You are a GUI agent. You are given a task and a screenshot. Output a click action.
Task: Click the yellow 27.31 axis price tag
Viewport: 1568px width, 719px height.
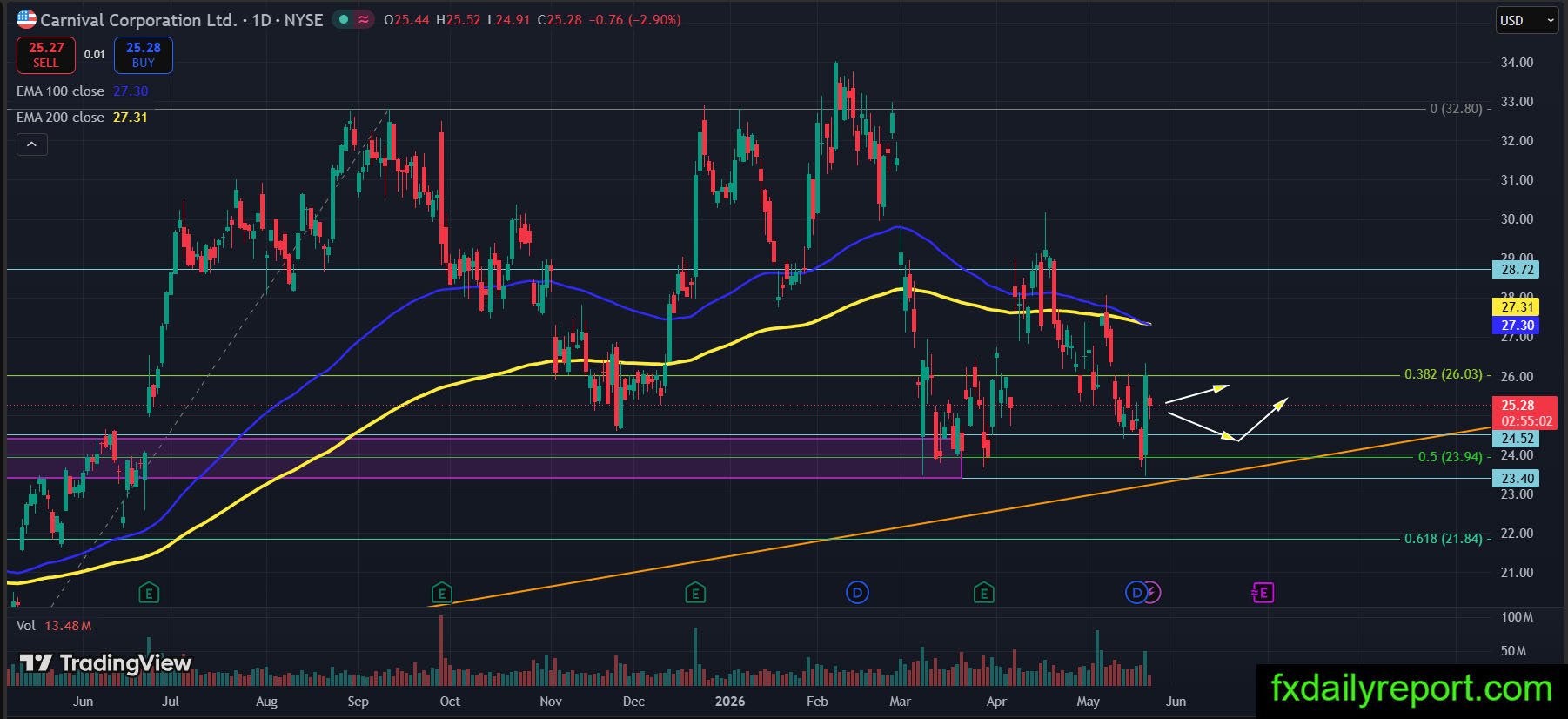(1517, 306)
